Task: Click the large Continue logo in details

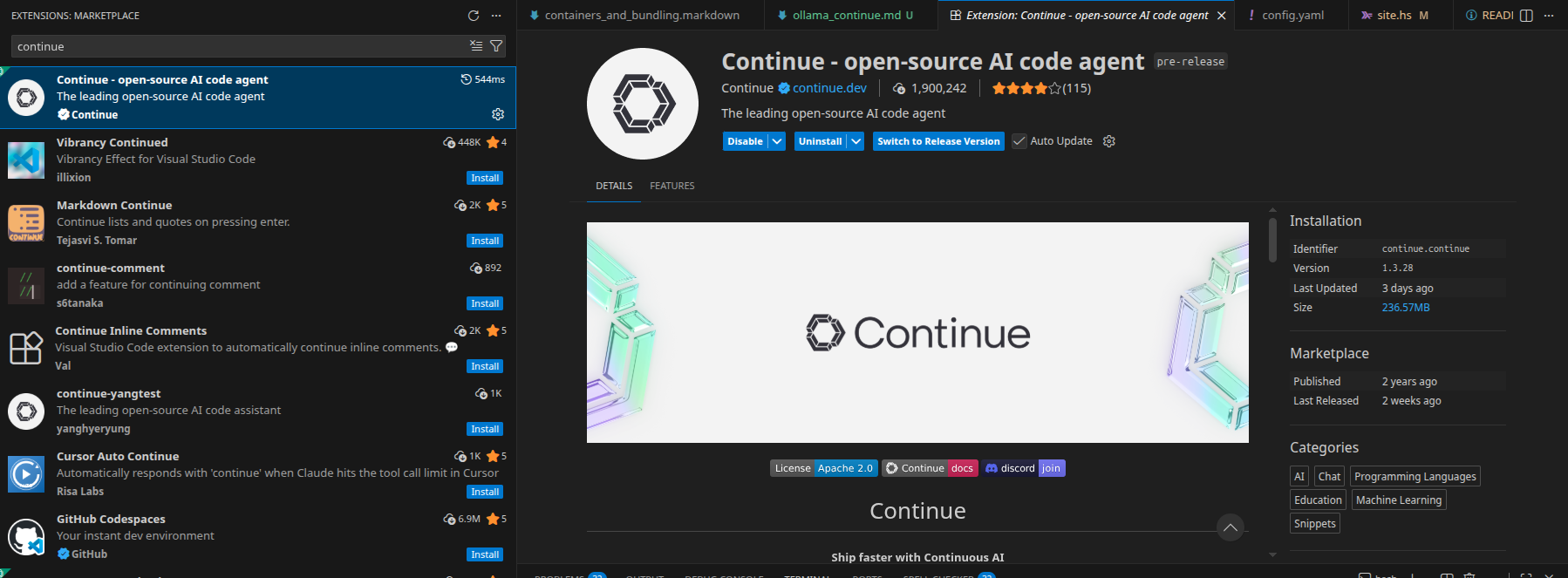Action: pos(643,104)
